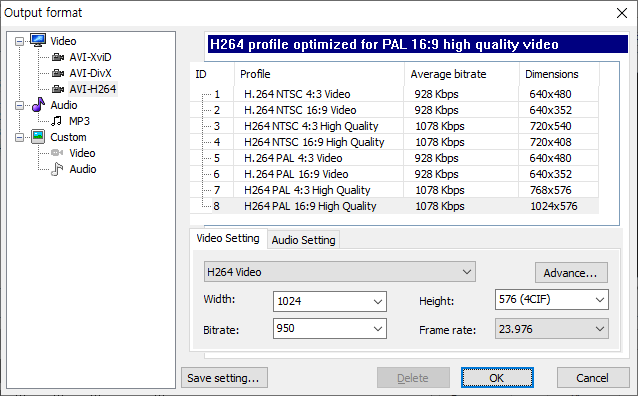This screenshot has height=396, width=638.
Task: Select the Custom Audio tree item
Action: (x=83, y=169)
